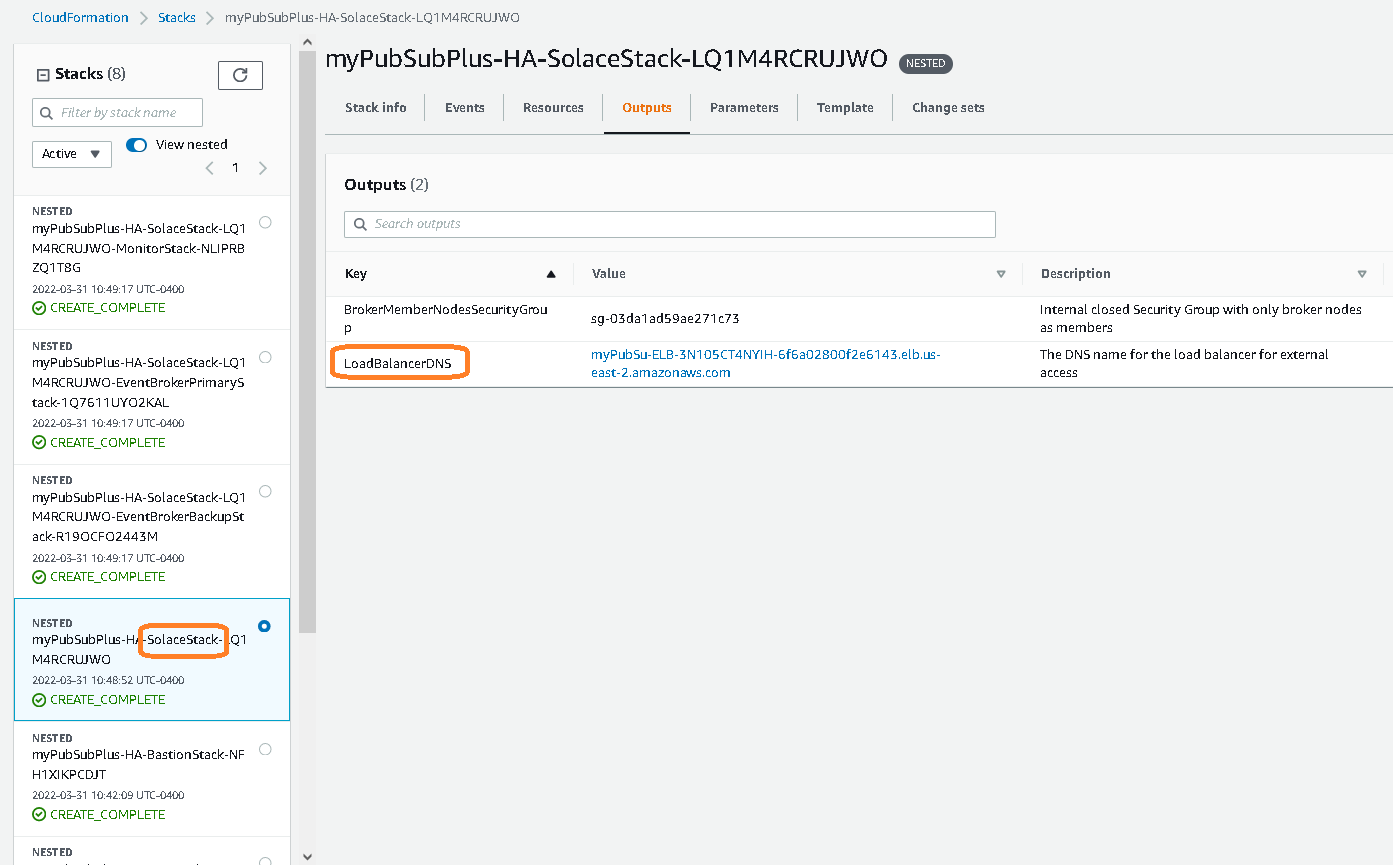The image size is (1393, 865).
Task: Click Stacks breadcrumb link
Action: pyautogui.click(x=177, y=18)
